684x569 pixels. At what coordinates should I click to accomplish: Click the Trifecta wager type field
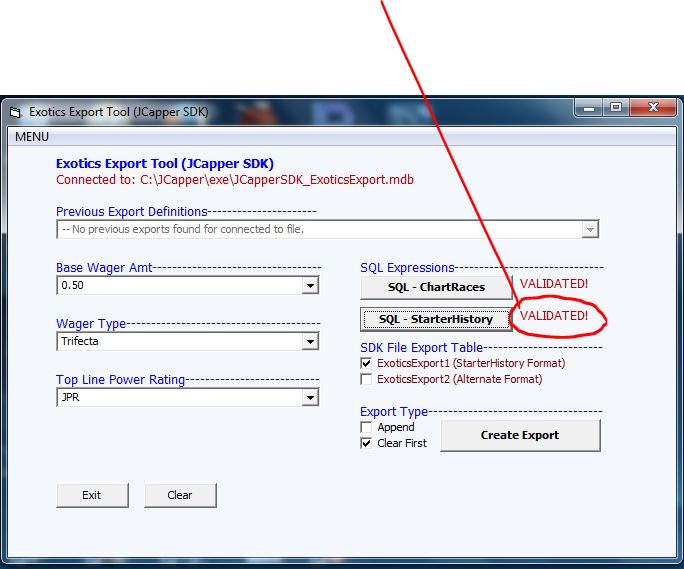click(188, 341)
